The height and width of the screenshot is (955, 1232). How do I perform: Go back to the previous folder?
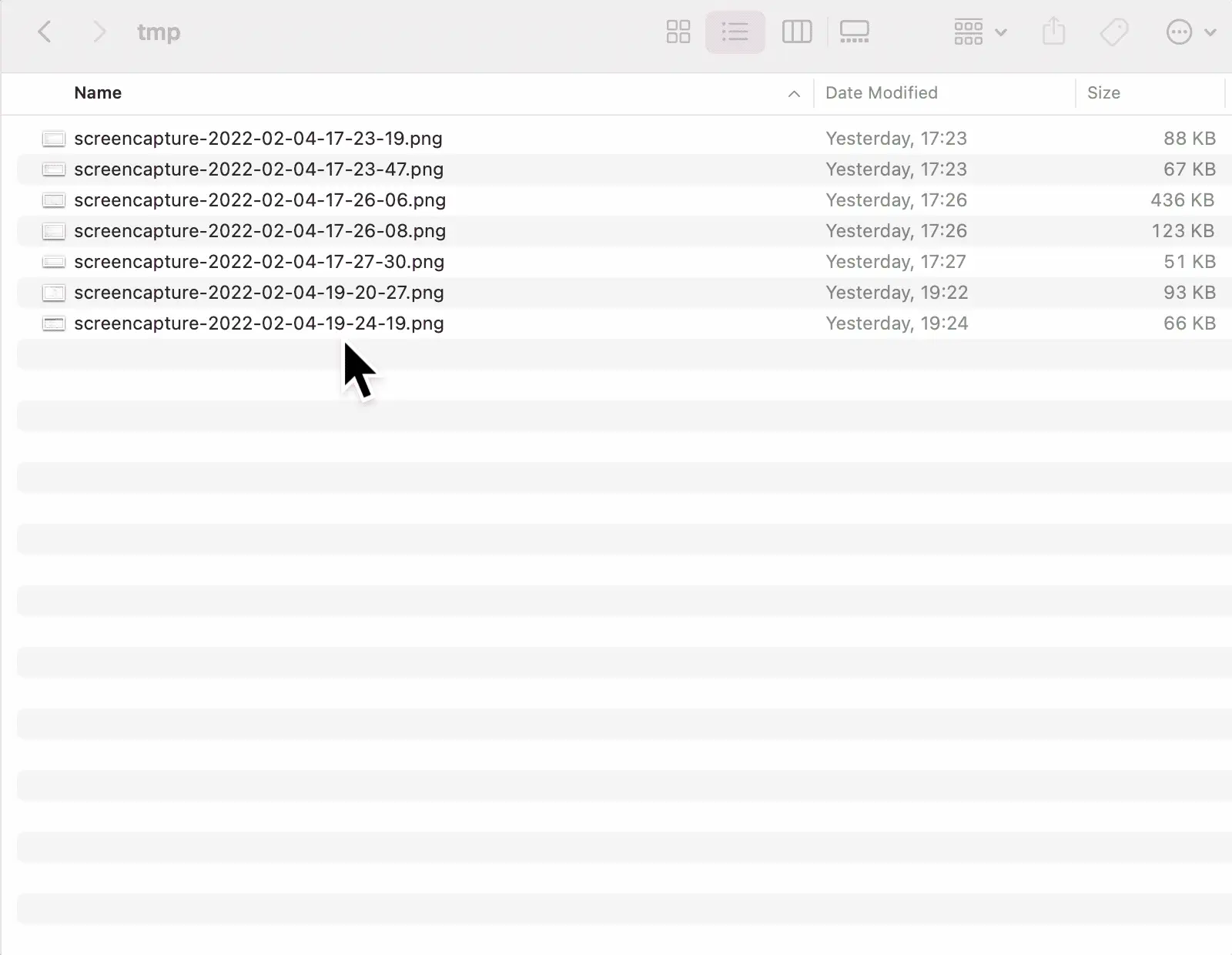[45, 32]
